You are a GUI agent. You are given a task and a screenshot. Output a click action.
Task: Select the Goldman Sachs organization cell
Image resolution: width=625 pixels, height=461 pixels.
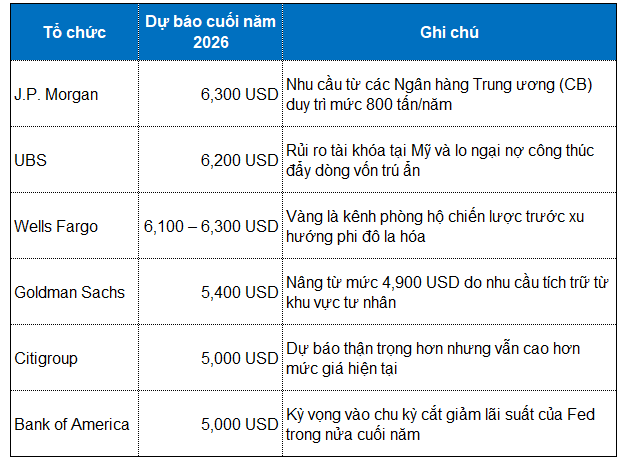click(x=70, y=292)
